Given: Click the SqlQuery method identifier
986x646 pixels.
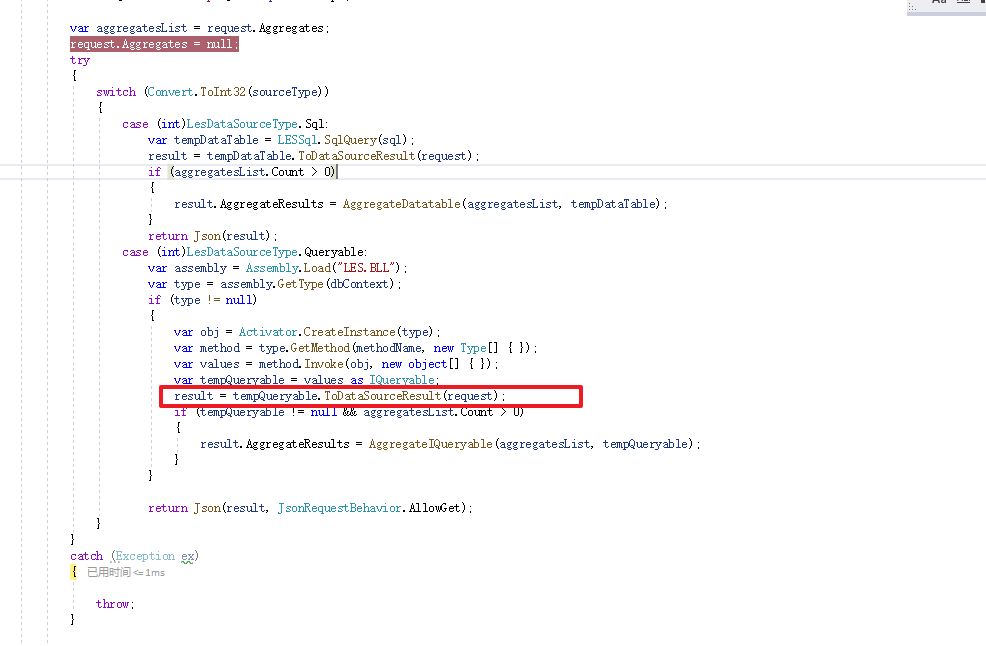Looking at the screenshot, I should (350, 139).
